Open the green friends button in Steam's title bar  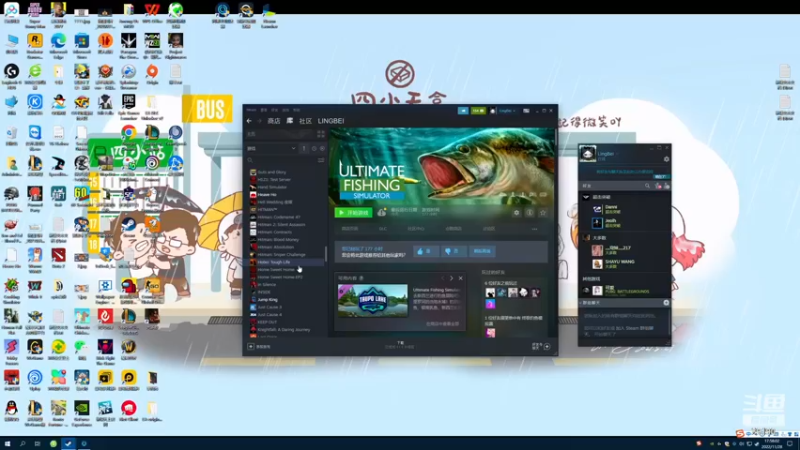[478, 111]
